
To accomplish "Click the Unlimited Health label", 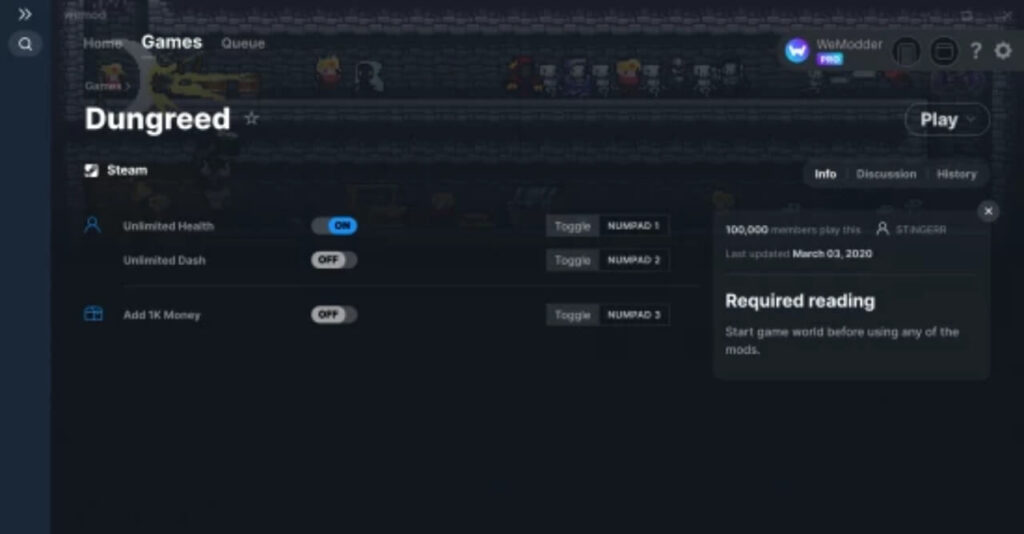I will pos(168,226).
